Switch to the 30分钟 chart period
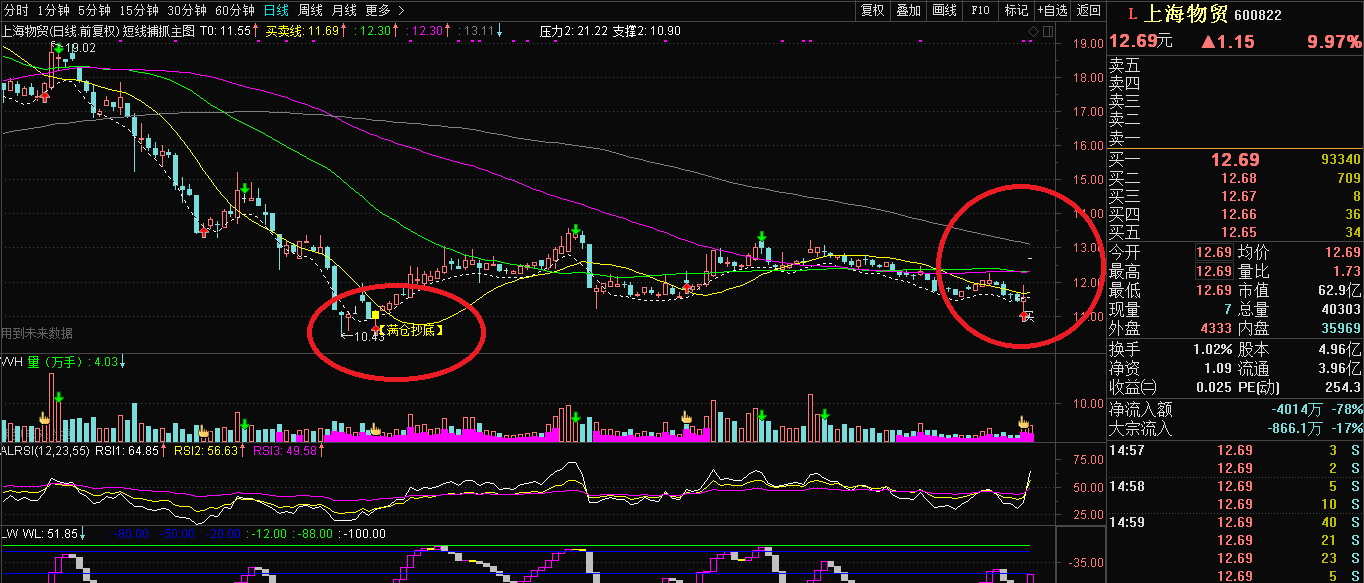The height and width of the screenshot is (583, 1364). coord(187,10)
